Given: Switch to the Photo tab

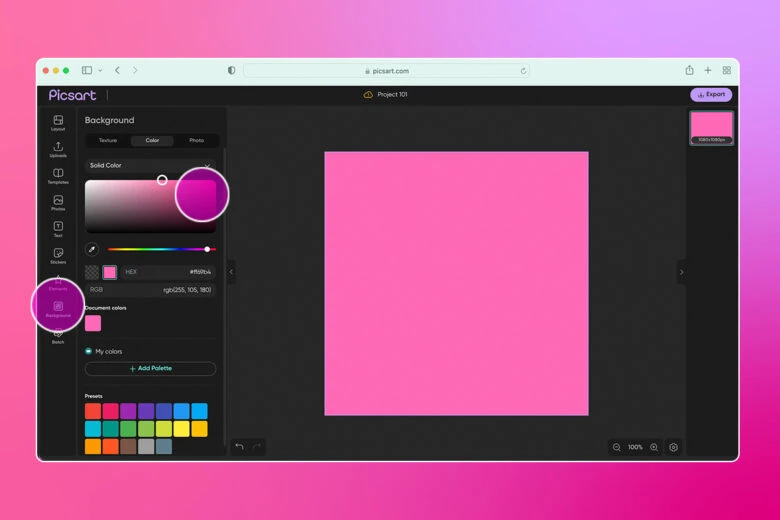Looking at the screenshot, I should click(x=196, y=140).
